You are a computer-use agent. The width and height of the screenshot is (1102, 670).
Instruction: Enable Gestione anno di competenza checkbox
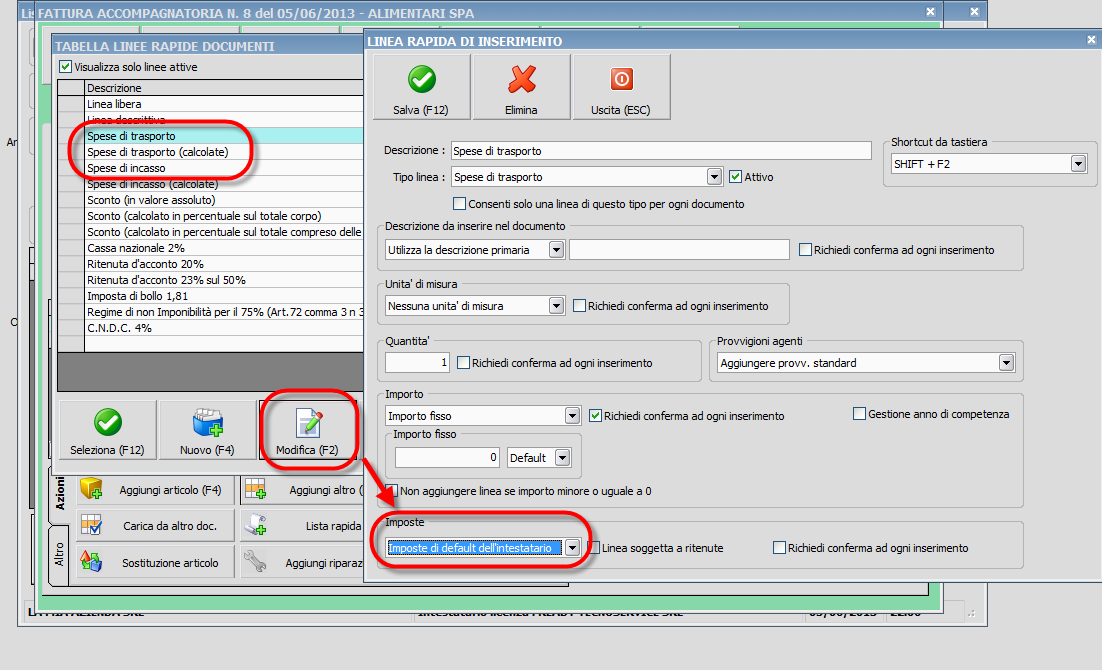coord(859,413)
